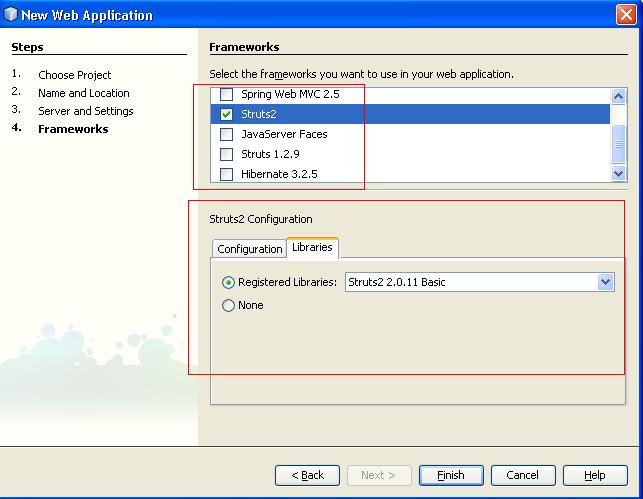Go back with the Back button
This screenshot has width=643, height=499.
pyautogui.click(x=307, y=475)
